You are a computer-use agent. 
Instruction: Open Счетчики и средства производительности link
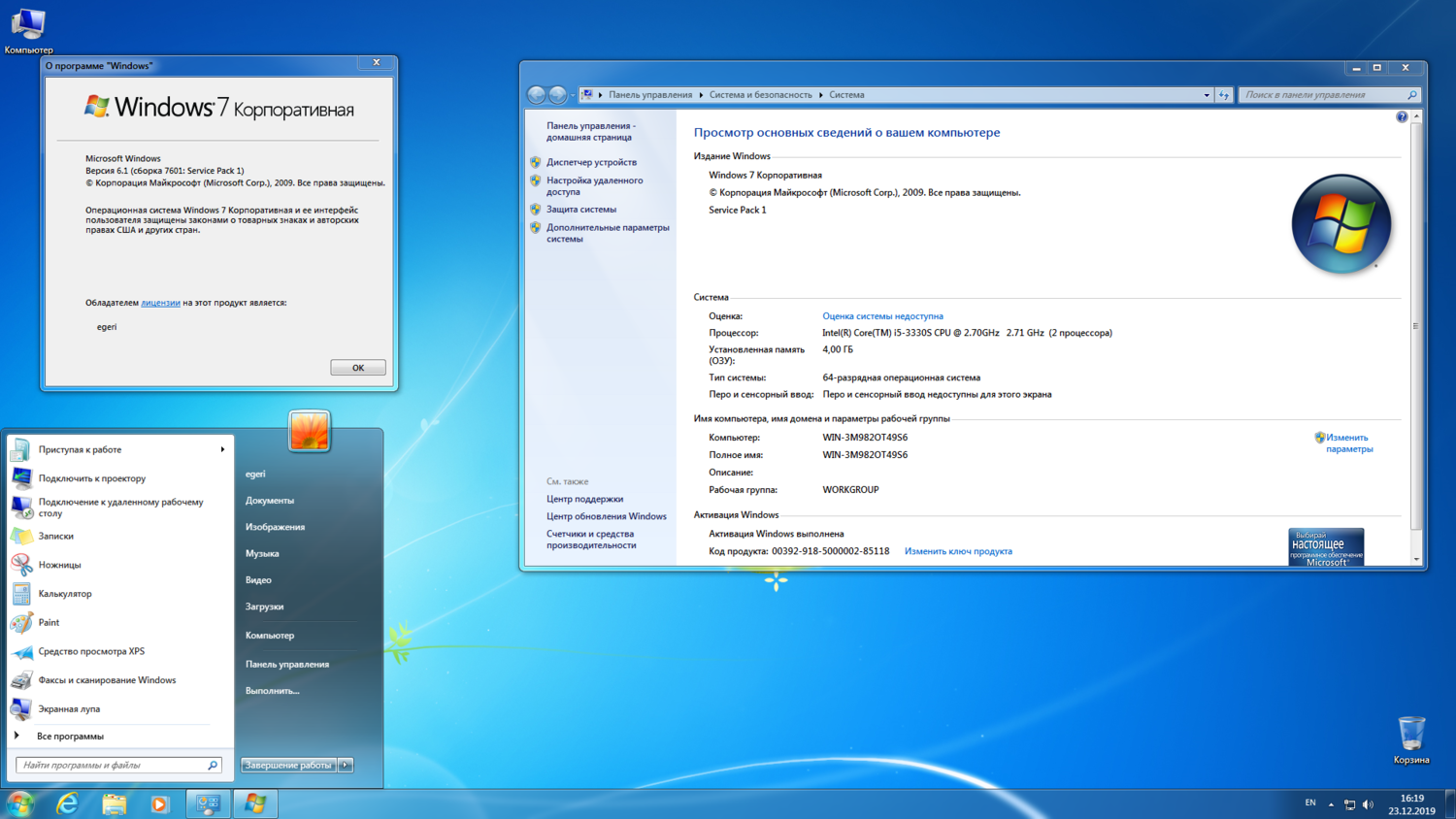coord(590,540)
